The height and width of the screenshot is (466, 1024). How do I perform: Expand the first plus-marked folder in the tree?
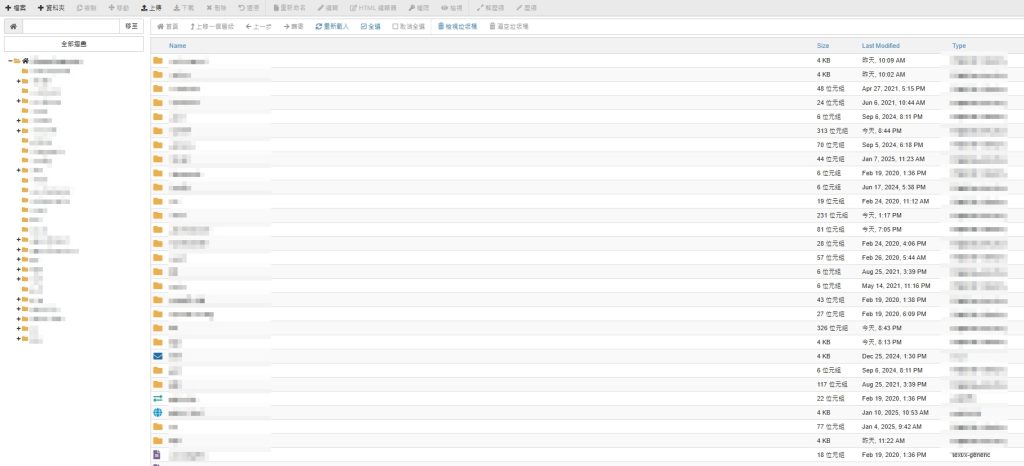(18, 81)
